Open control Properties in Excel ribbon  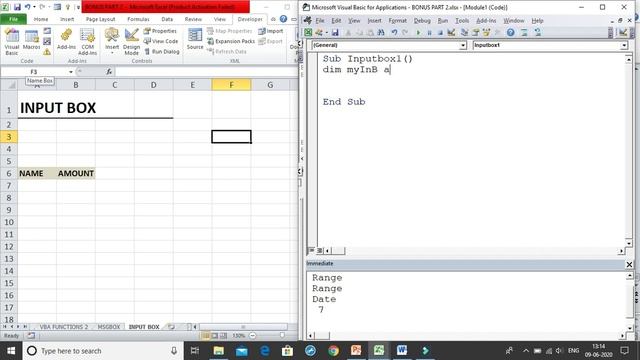pyautogui.click(x=160, y=31)
